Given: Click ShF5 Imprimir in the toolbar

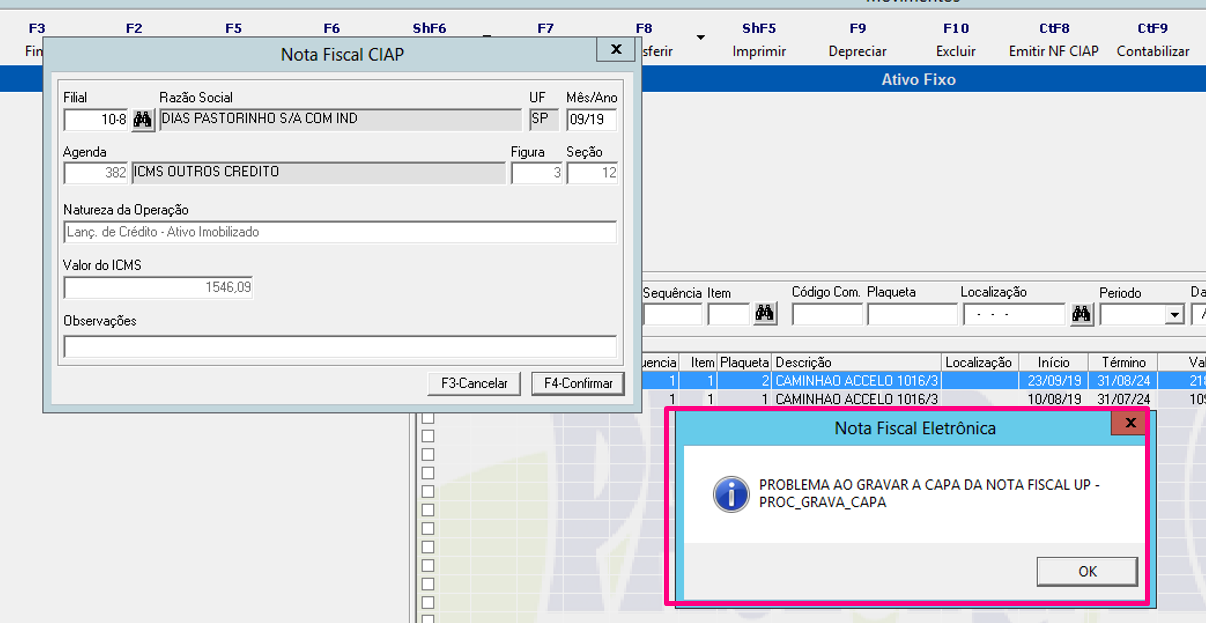Looking at the screenshot, I should pyautogui.click(x=759, y=40).
